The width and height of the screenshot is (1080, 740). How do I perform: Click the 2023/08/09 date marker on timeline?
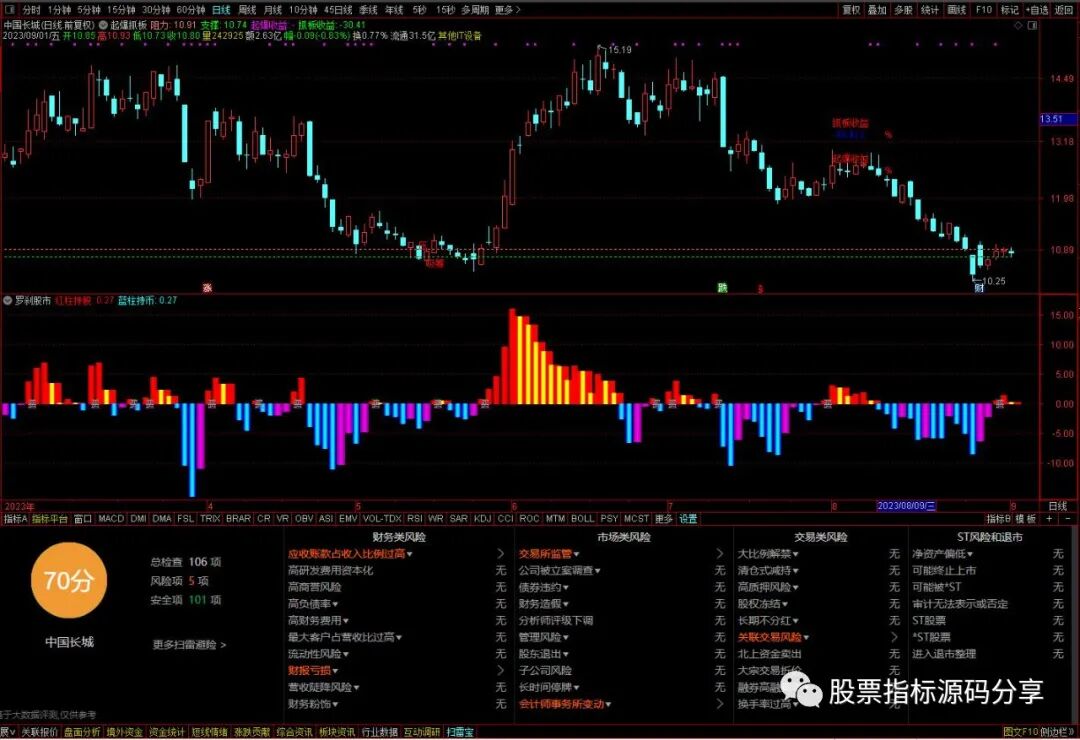tap(906, 506)
